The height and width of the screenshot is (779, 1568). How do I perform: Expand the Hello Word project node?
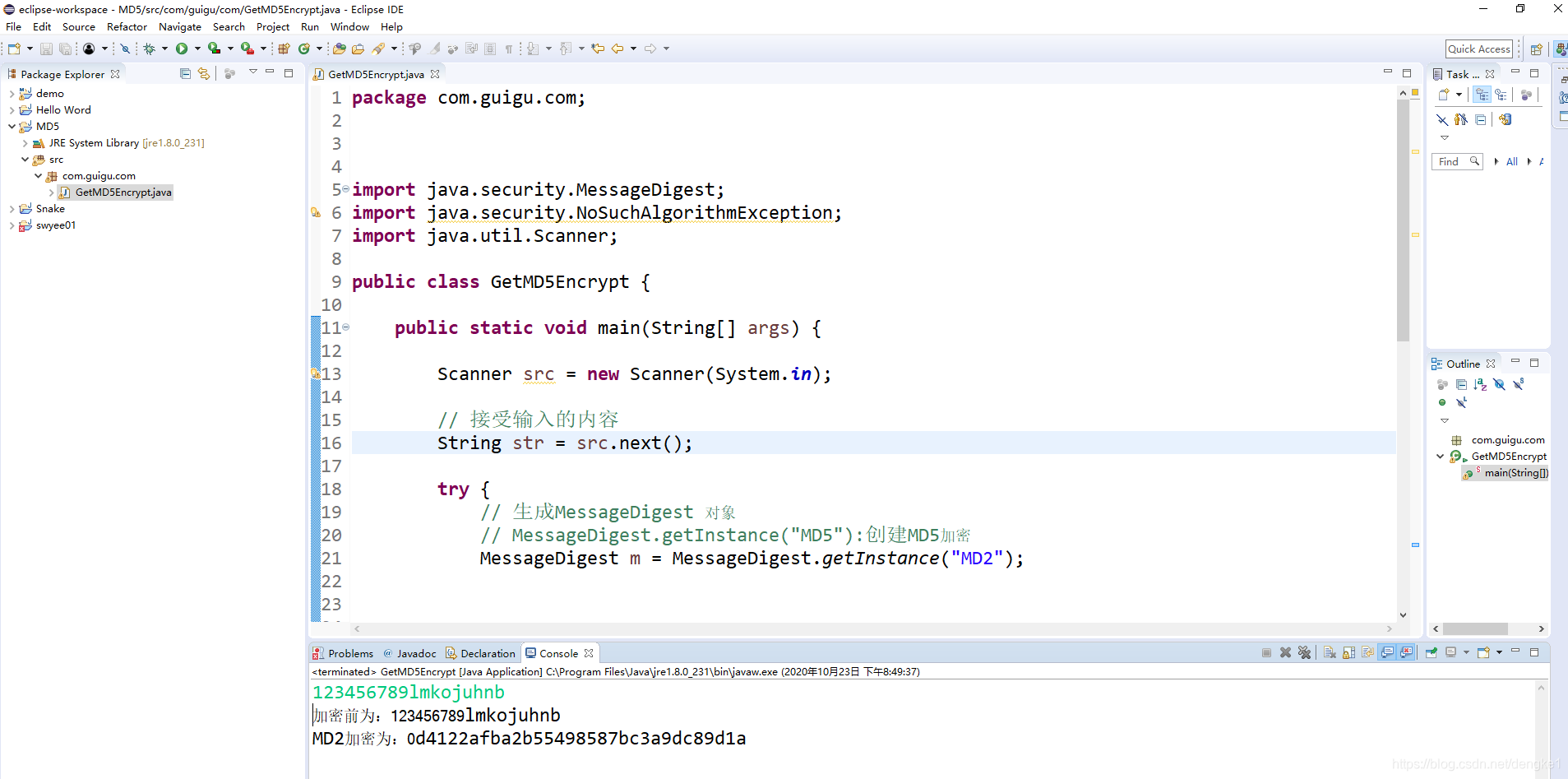(12, 110)
